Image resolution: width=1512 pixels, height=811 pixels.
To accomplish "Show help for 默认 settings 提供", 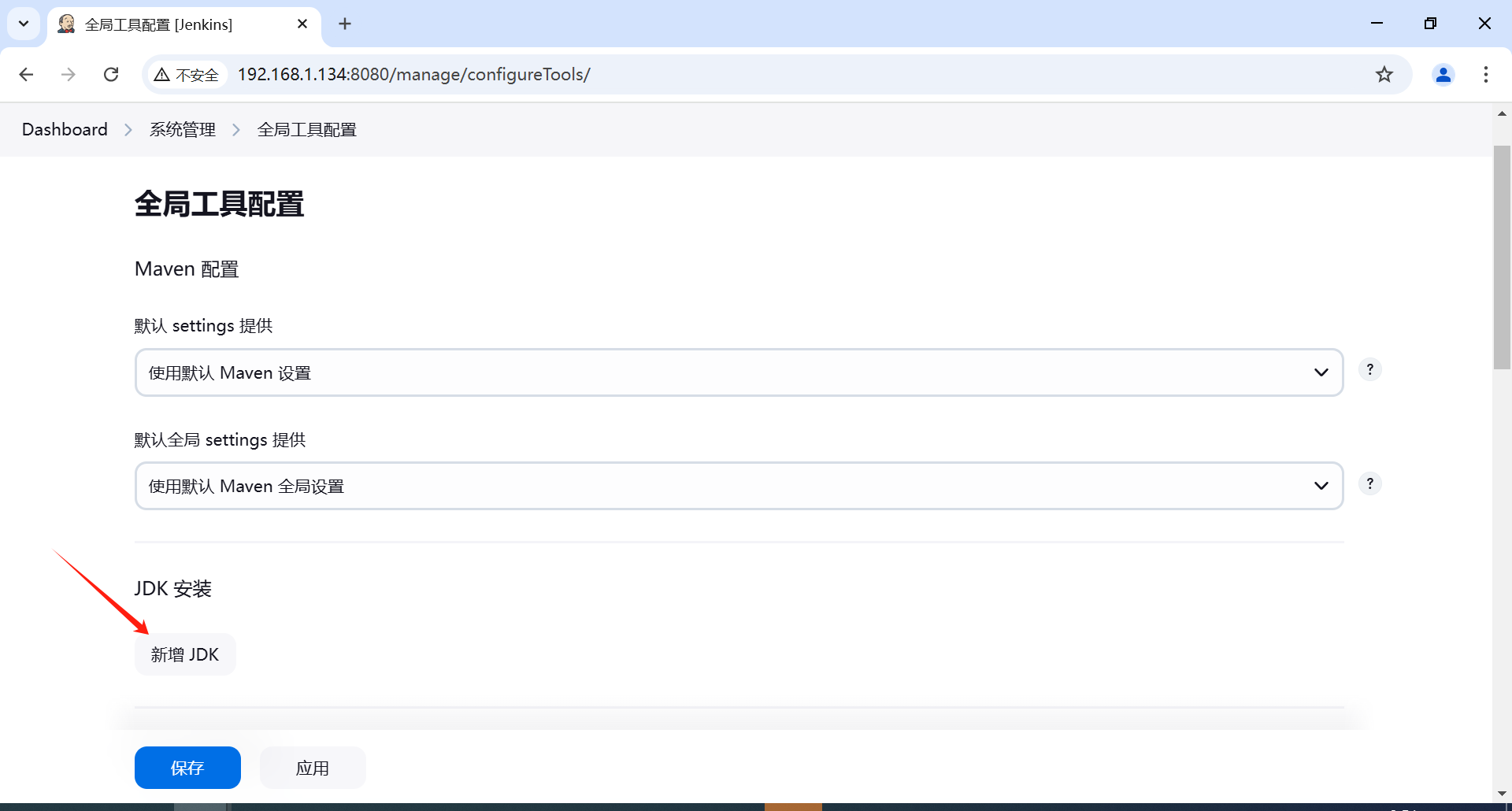I will (1370, 369).
